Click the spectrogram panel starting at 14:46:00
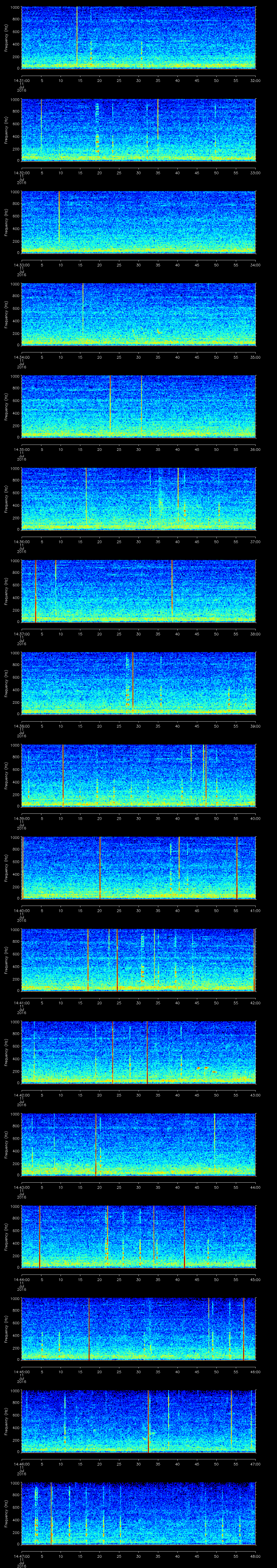The height and width of the screenshot is (1568, 277). coord(138,1421)
